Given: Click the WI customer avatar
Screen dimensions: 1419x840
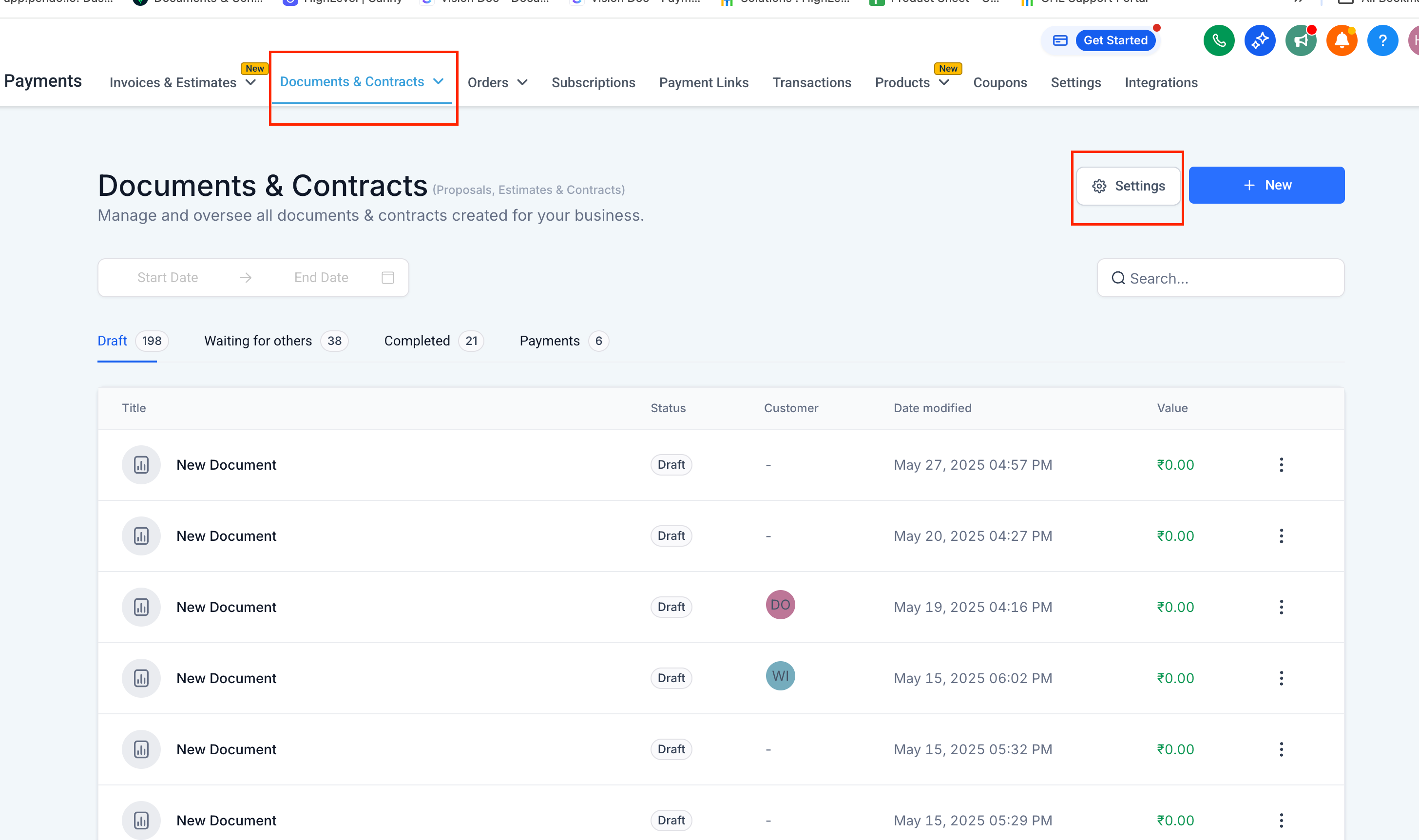Looking at the screenshot, I should click(x=780, y=676).
